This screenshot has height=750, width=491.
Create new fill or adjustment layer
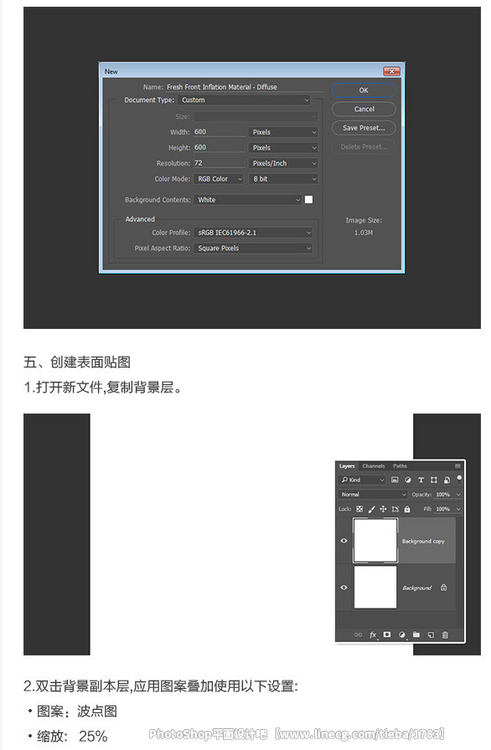click(402, 635)
